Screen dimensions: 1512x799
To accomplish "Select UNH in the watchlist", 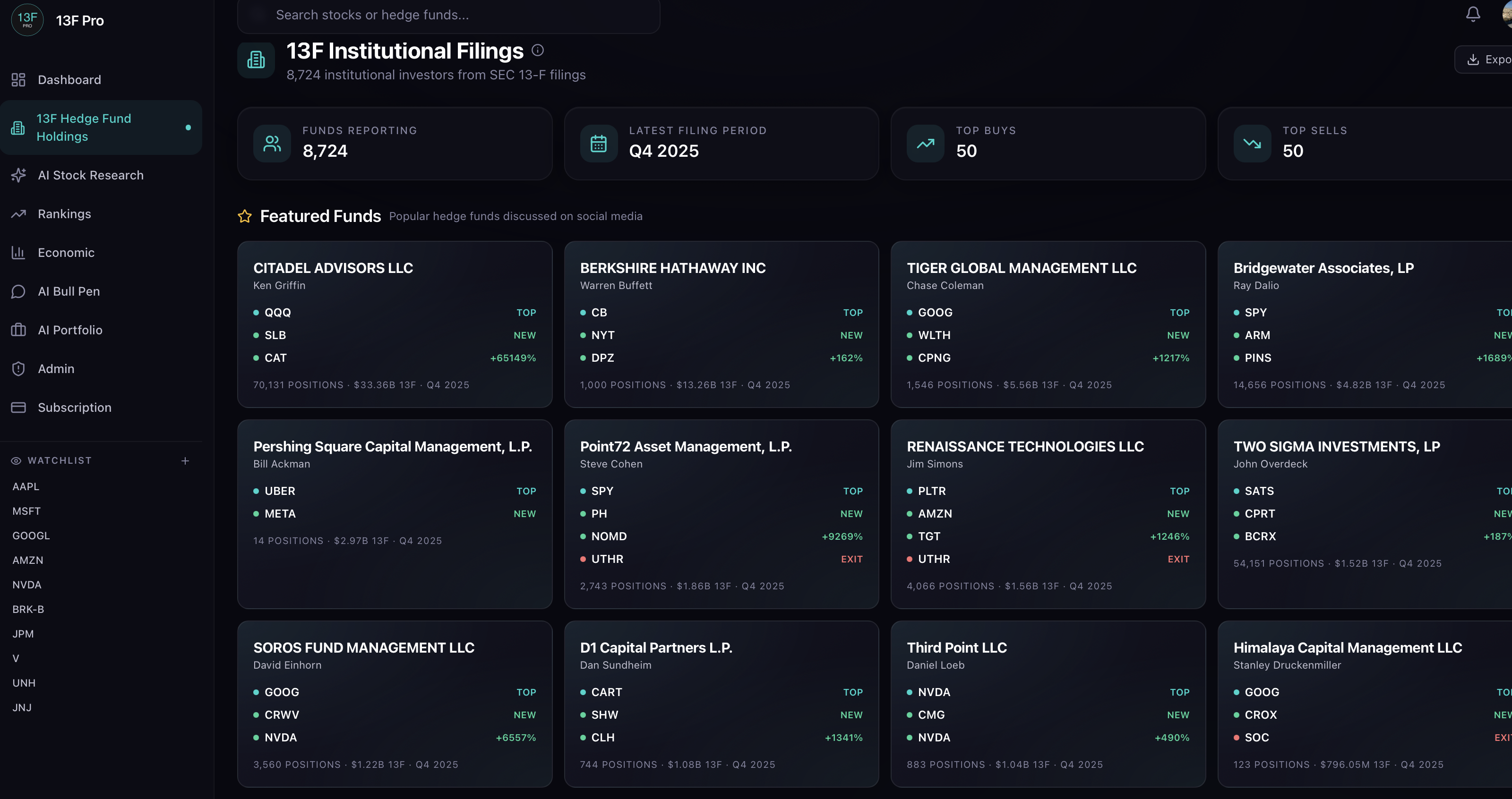I will (x=24, y=683).
